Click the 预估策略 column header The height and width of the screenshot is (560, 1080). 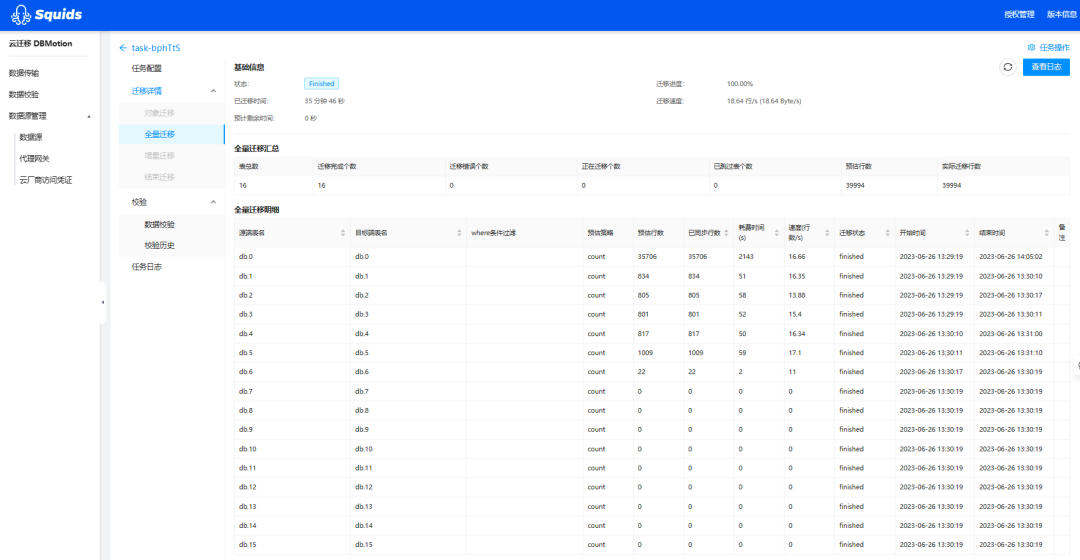600,233
